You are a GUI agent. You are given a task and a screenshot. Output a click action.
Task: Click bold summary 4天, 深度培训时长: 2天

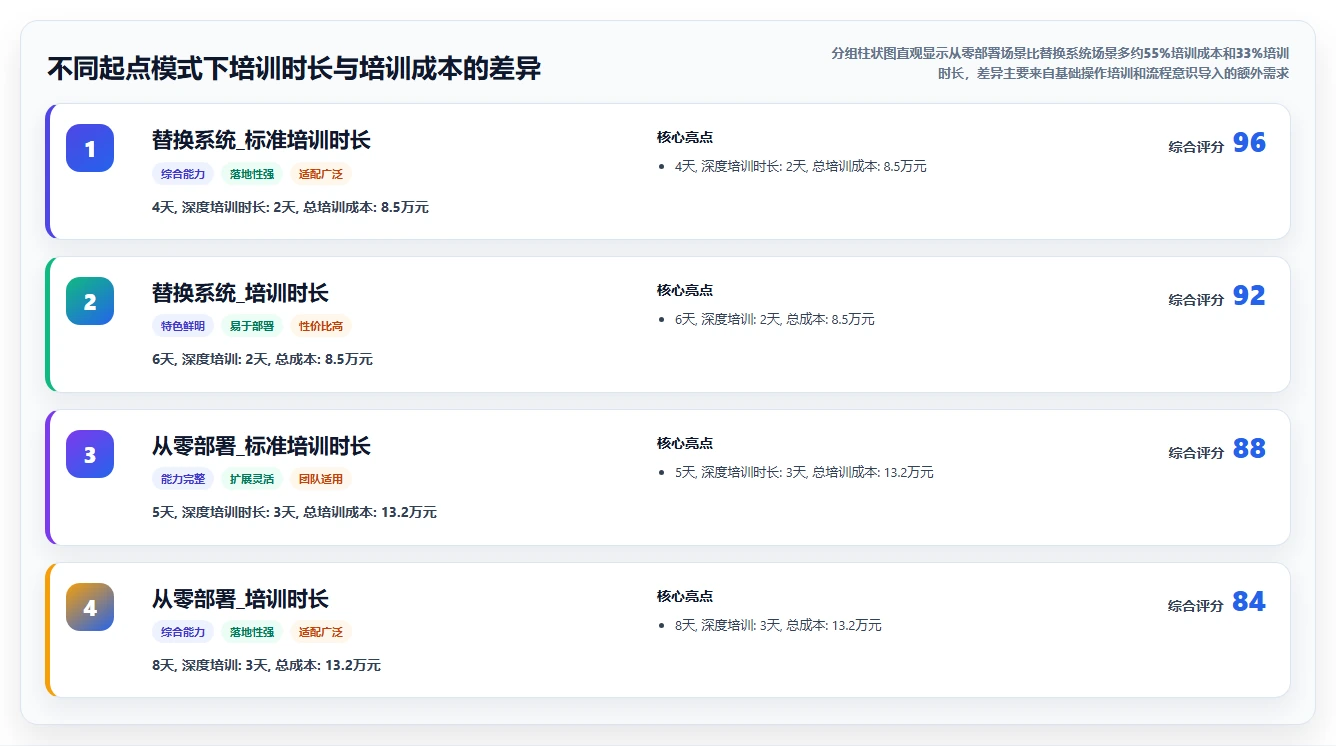click(x=290, y=207)
